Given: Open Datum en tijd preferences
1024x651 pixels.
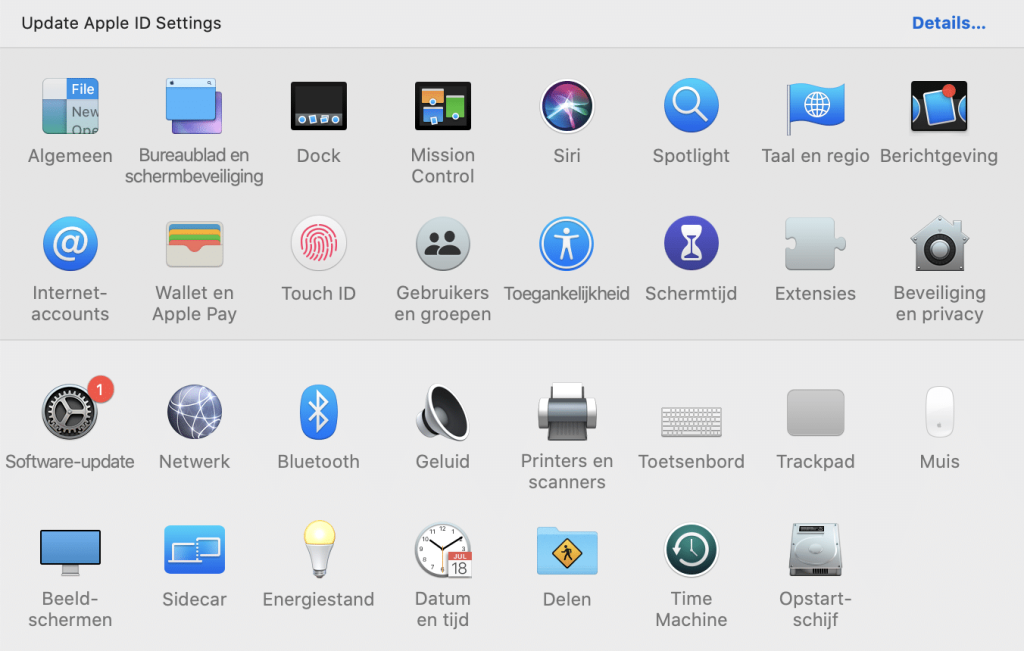Looking at the screenshot, I should coord(443,550).
